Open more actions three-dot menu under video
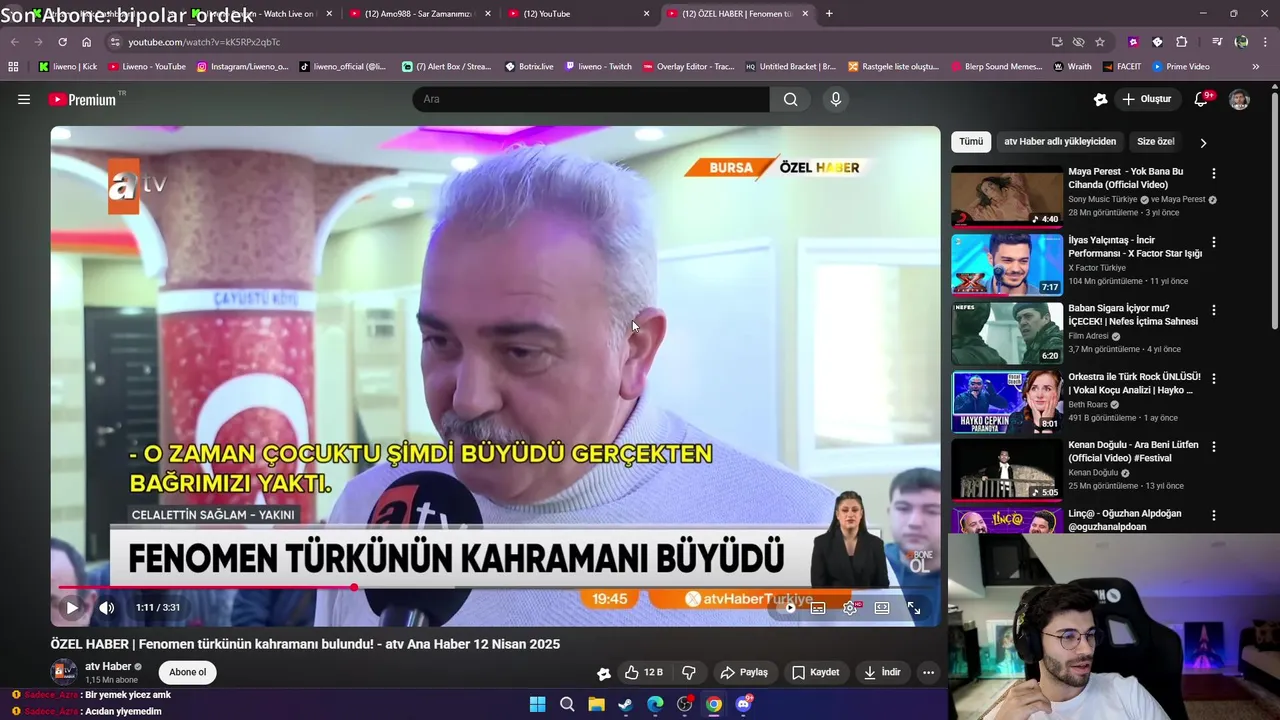Image resolution: width=1280 pixels, height=720 pixels. (x=928, y=672)
